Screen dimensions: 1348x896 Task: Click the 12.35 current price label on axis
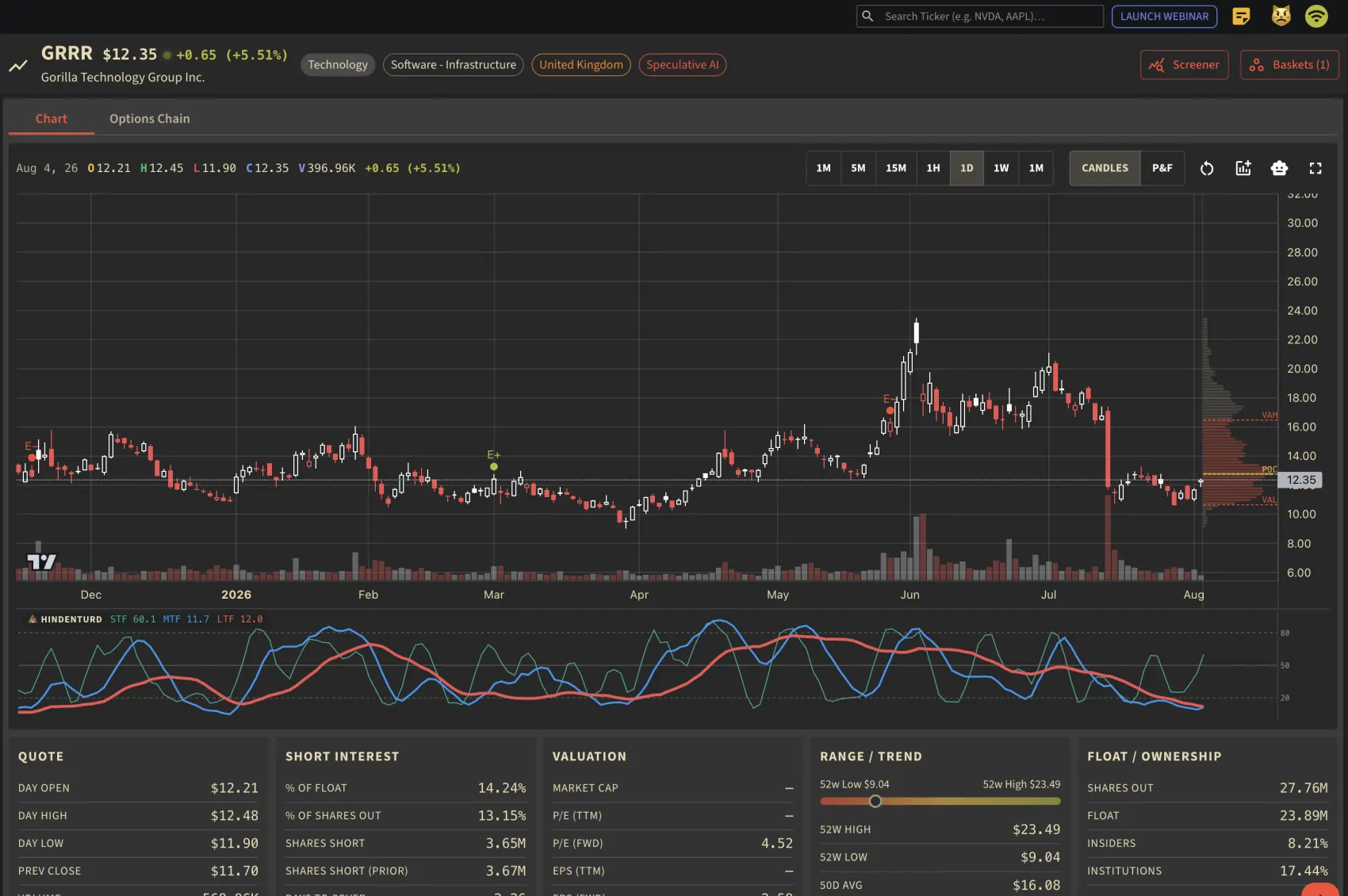[1300, 480]
